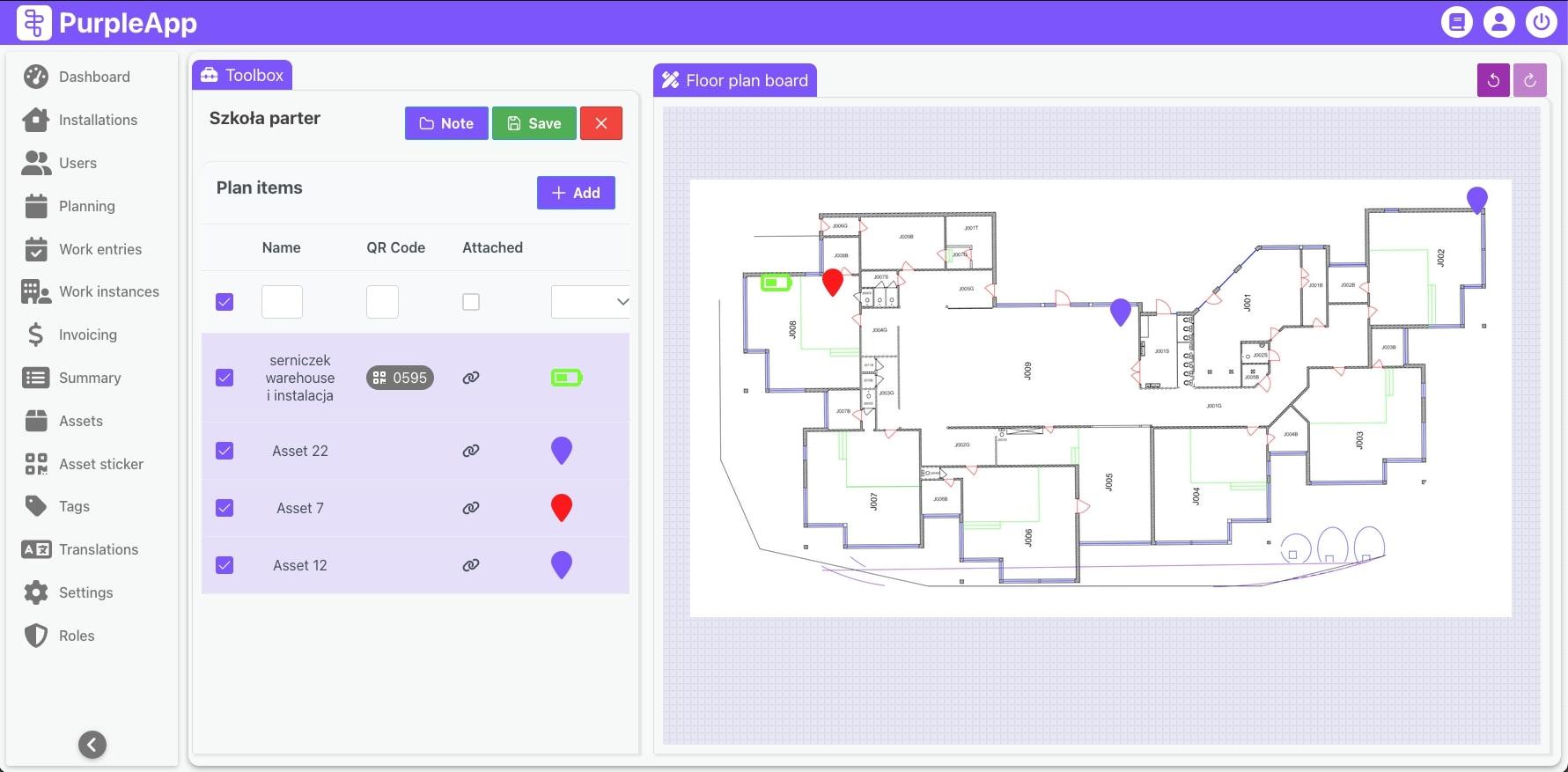This screenshot has height=772, width=1568.
Task: Uncheck the select-all checkbox in filter row
Action: (225, 302)
